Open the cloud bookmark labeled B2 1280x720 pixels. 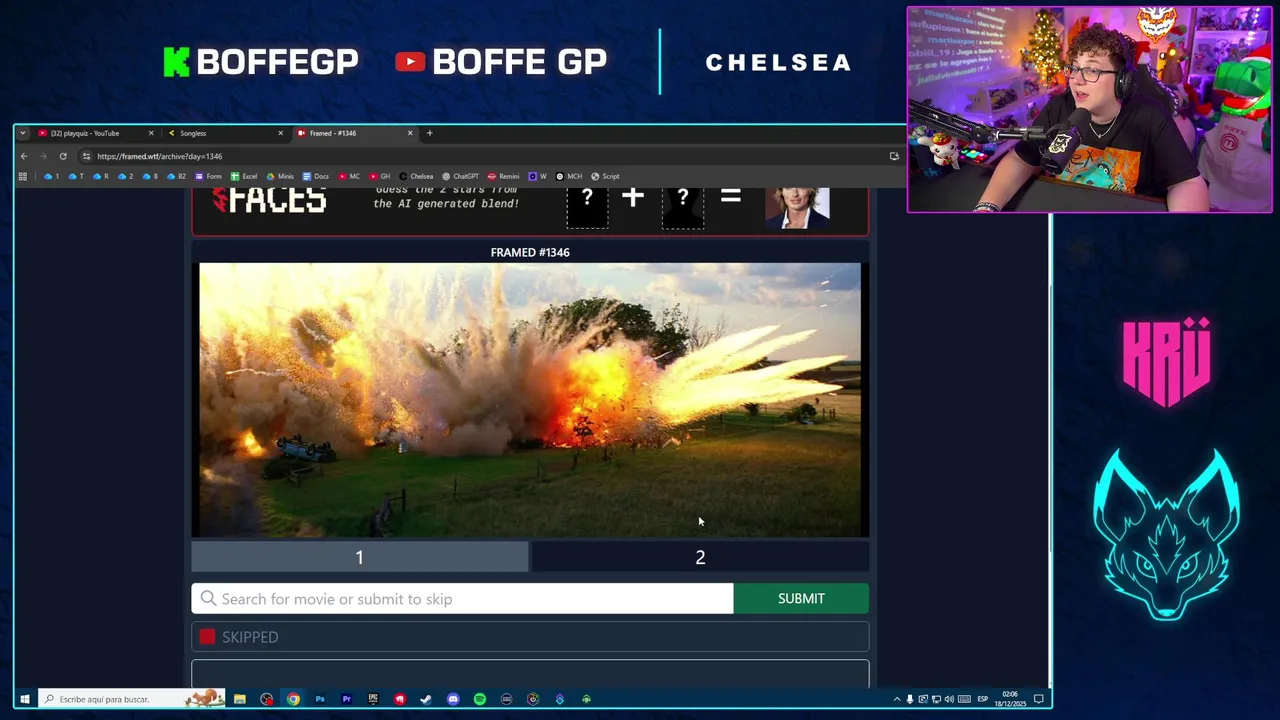point(176,176)
